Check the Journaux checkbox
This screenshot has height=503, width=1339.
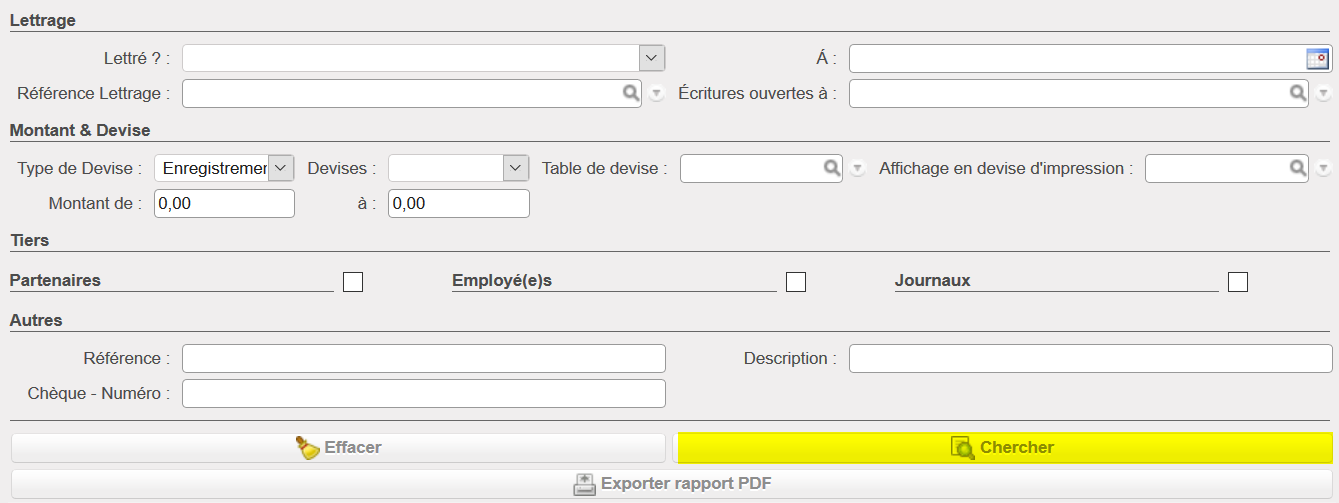[x=1238, y=282]
